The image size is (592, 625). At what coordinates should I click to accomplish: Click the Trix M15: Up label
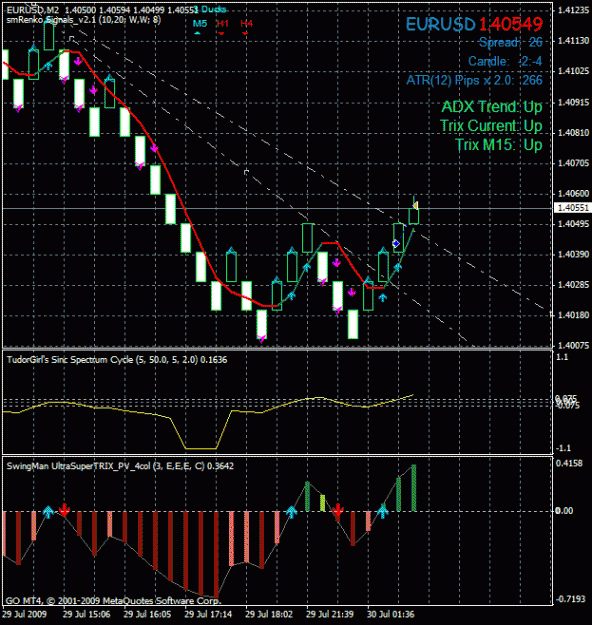[x=499, y=145]
